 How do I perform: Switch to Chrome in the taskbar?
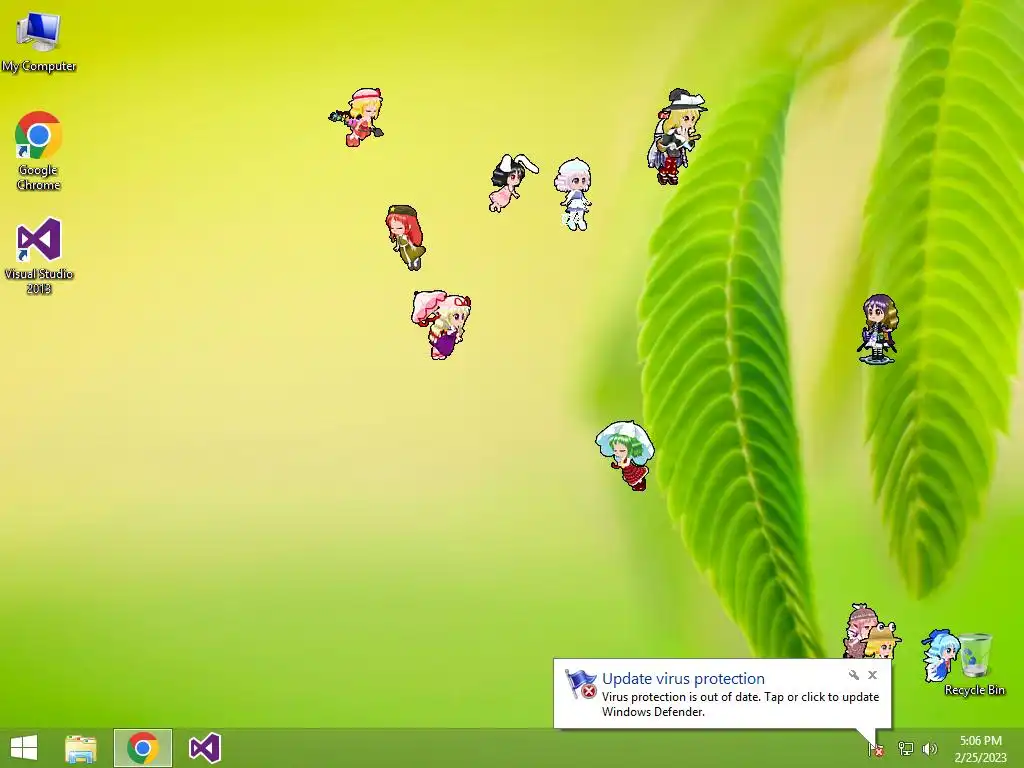[x=143, y=748]
